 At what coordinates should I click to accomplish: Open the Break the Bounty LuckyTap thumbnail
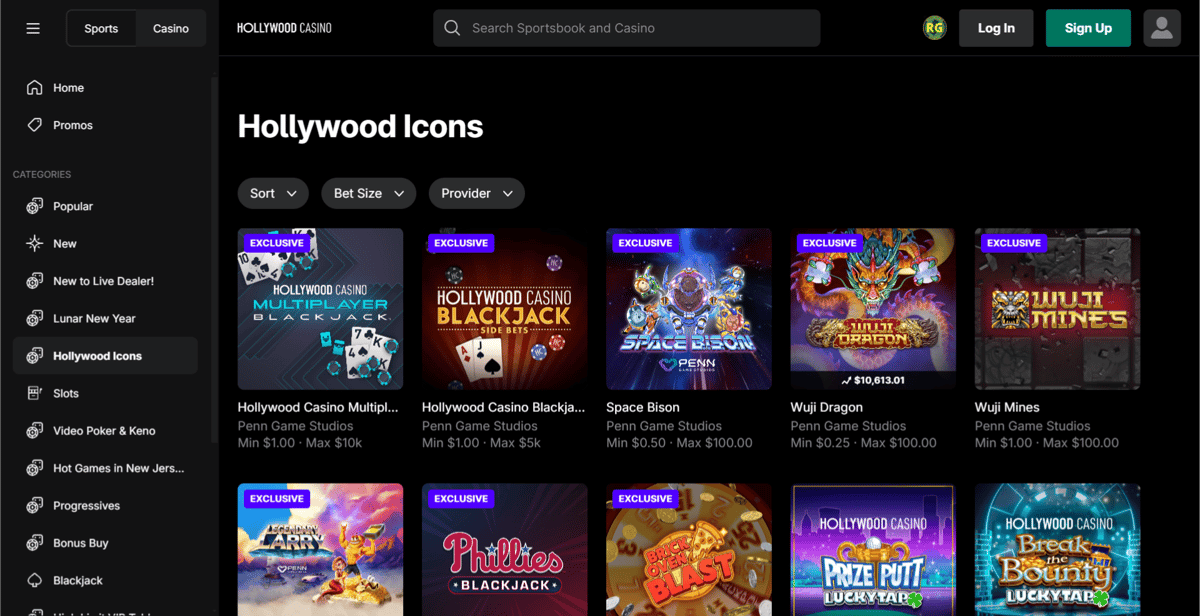click(x=1058, y=550)
